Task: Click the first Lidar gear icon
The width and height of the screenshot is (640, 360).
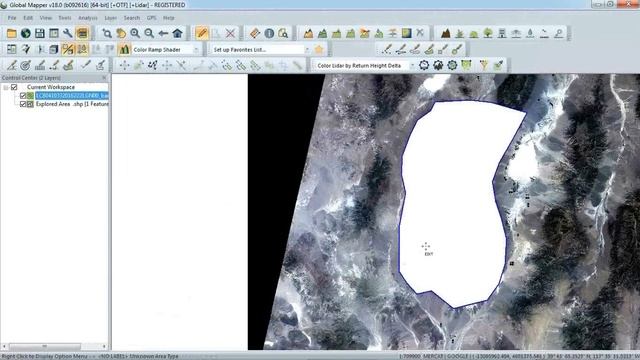Action: (x=424, y=65)
